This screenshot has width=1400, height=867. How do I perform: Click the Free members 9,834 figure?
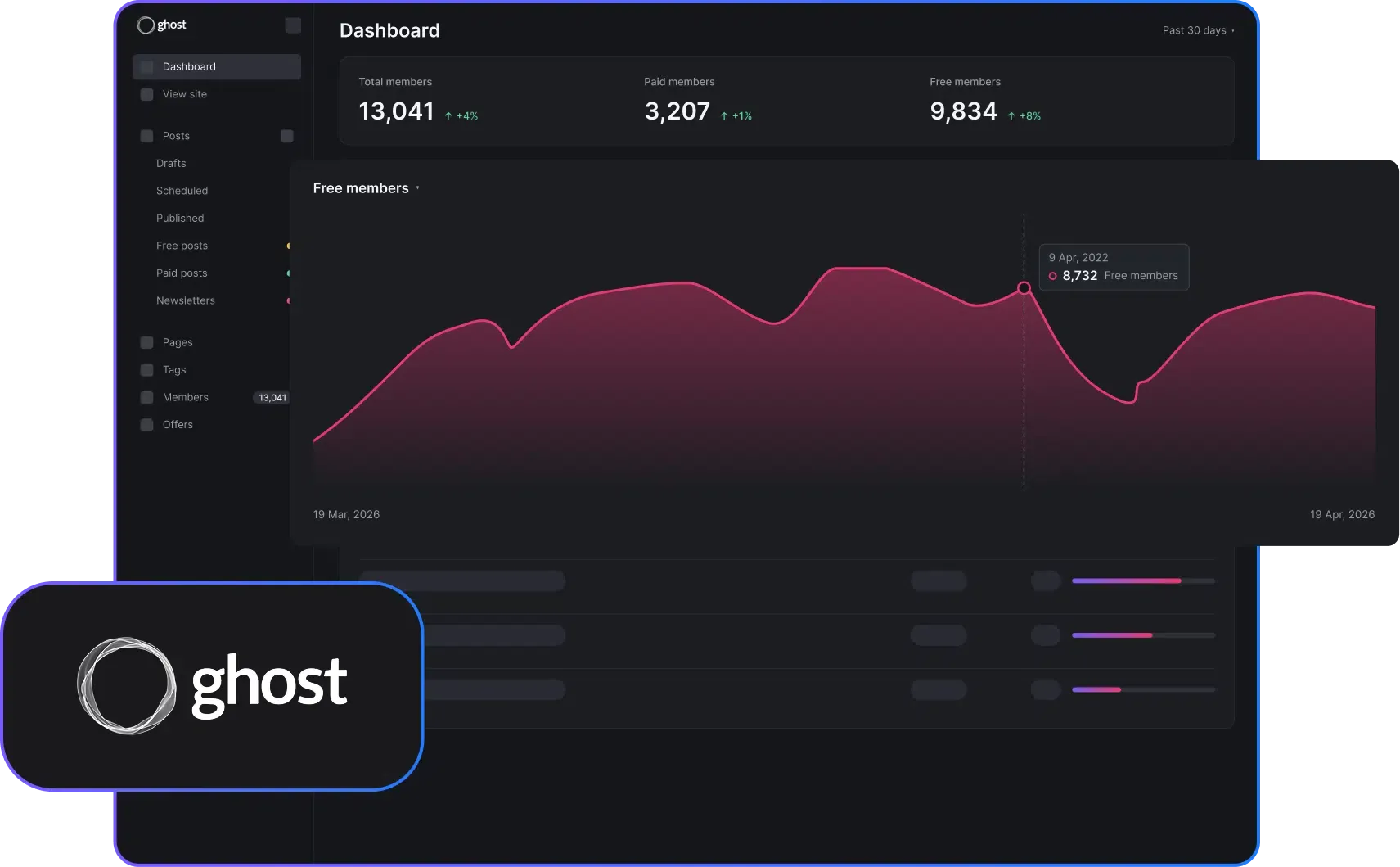pos(963,111)
